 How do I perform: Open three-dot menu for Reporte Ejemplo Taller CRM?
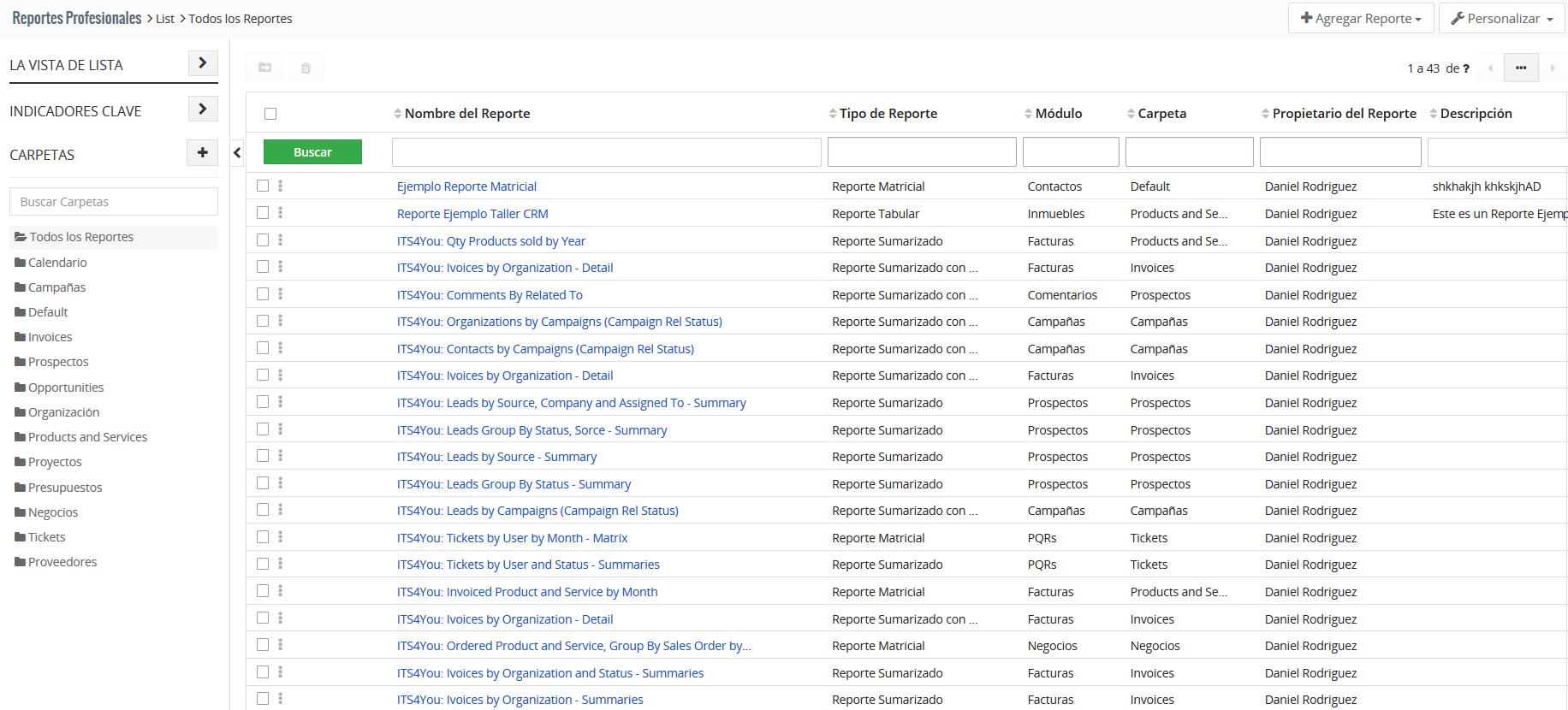[280, 213]
